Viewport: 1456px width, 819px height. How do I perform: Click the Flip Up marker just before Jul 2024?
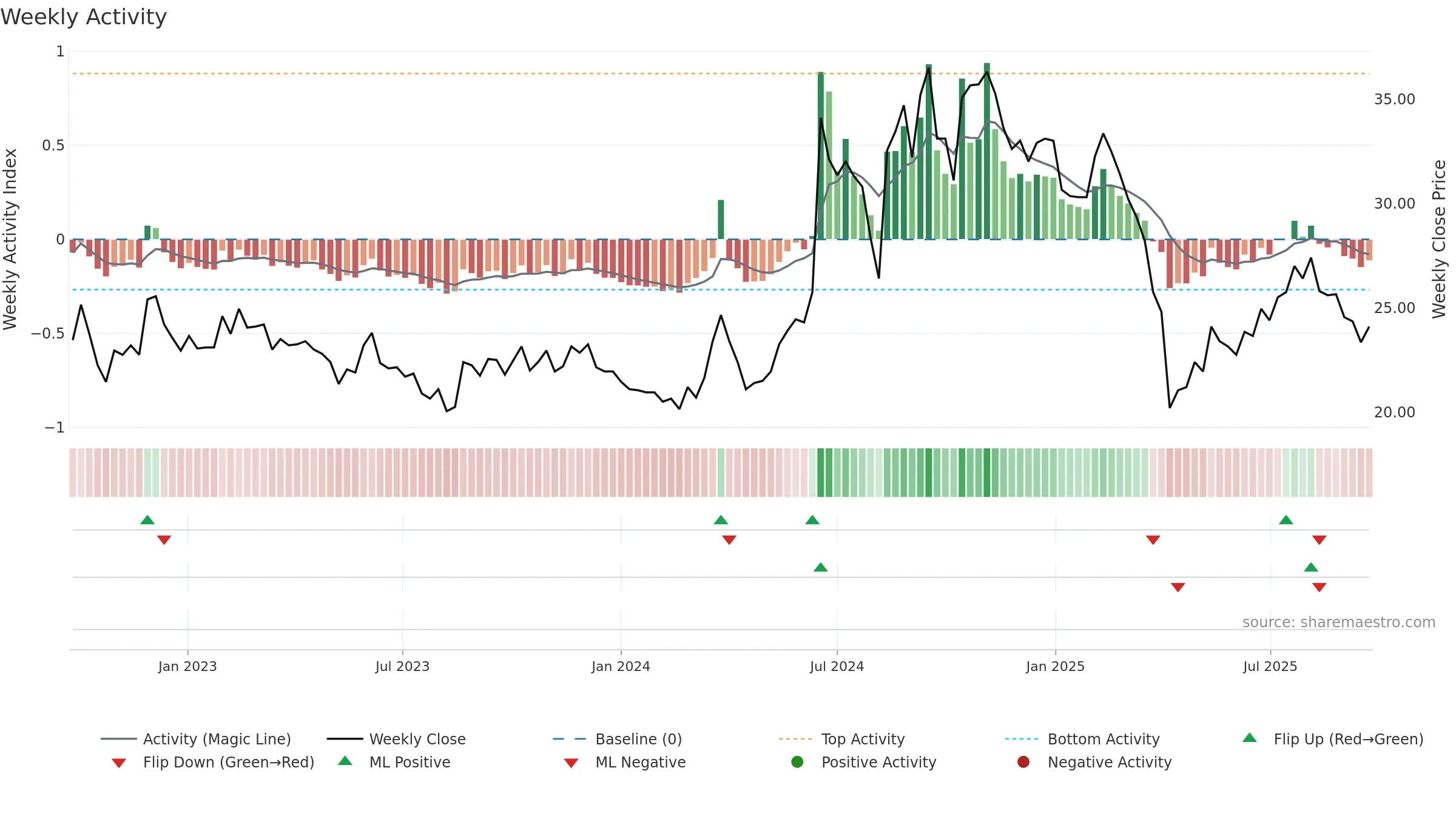(812, 520)
